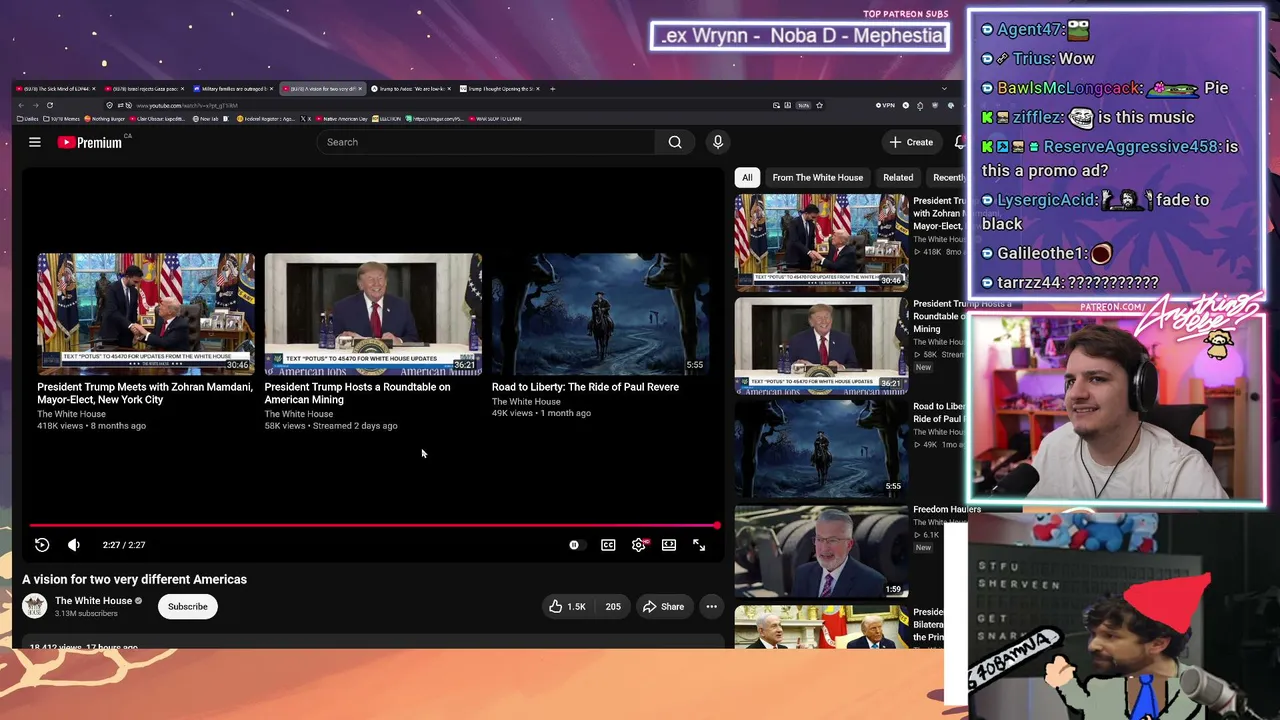The image size is (1280, 720).
Task: Select the Related filter chip
Action: click(x=898, y=177)
